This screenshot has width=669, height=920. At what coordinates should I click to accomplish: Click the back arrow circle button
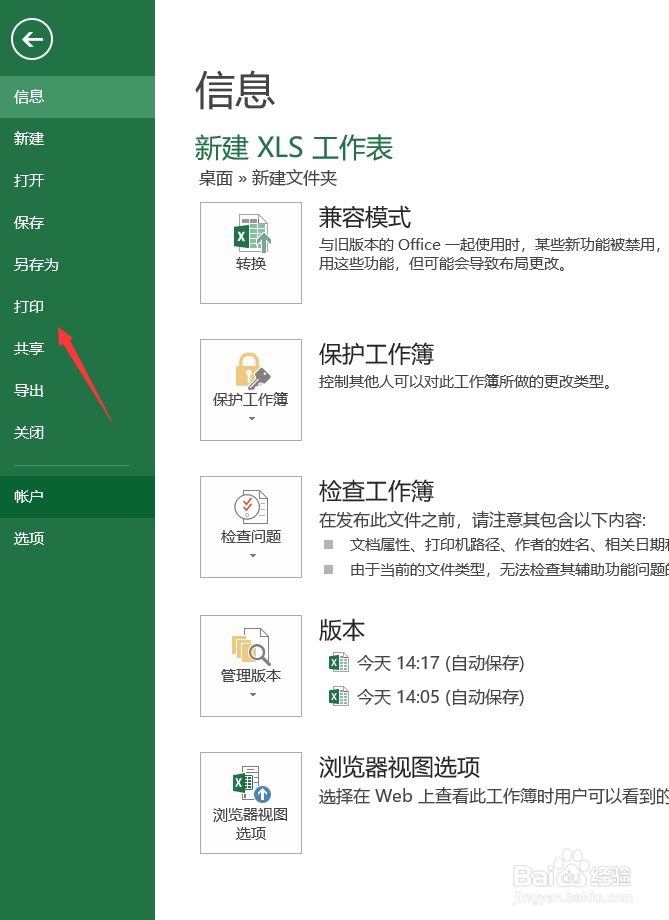32,39
